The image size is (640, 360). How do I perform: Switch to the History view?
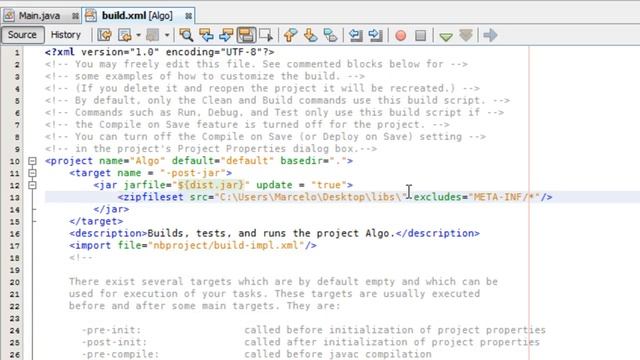click(x=65, y=35)
